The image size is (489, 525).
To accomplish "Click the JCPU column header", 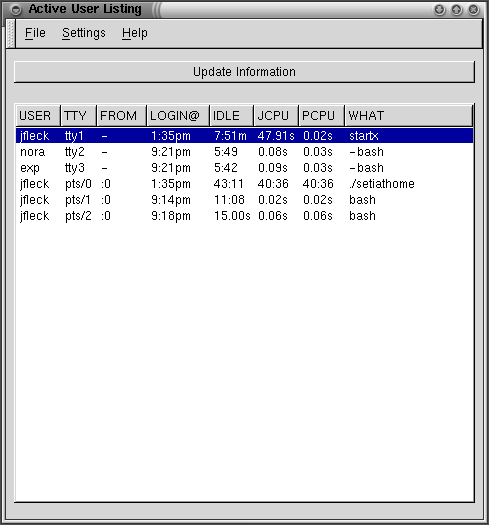I will pos(276,116).
